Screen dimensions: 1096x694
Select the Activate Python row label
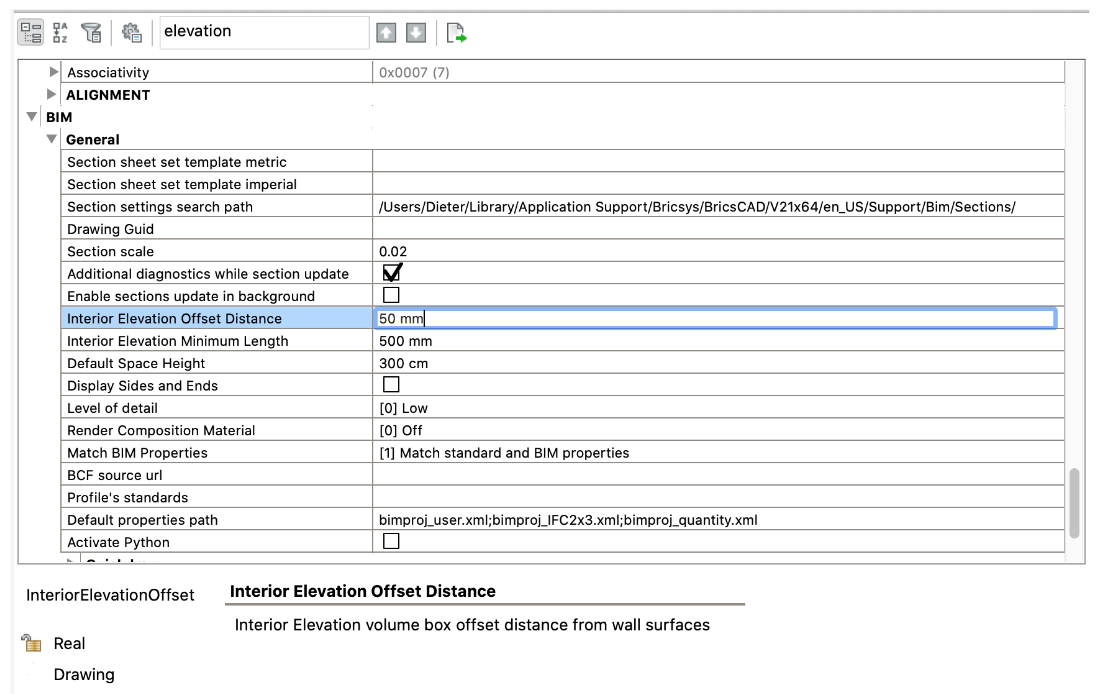(118, 542)
